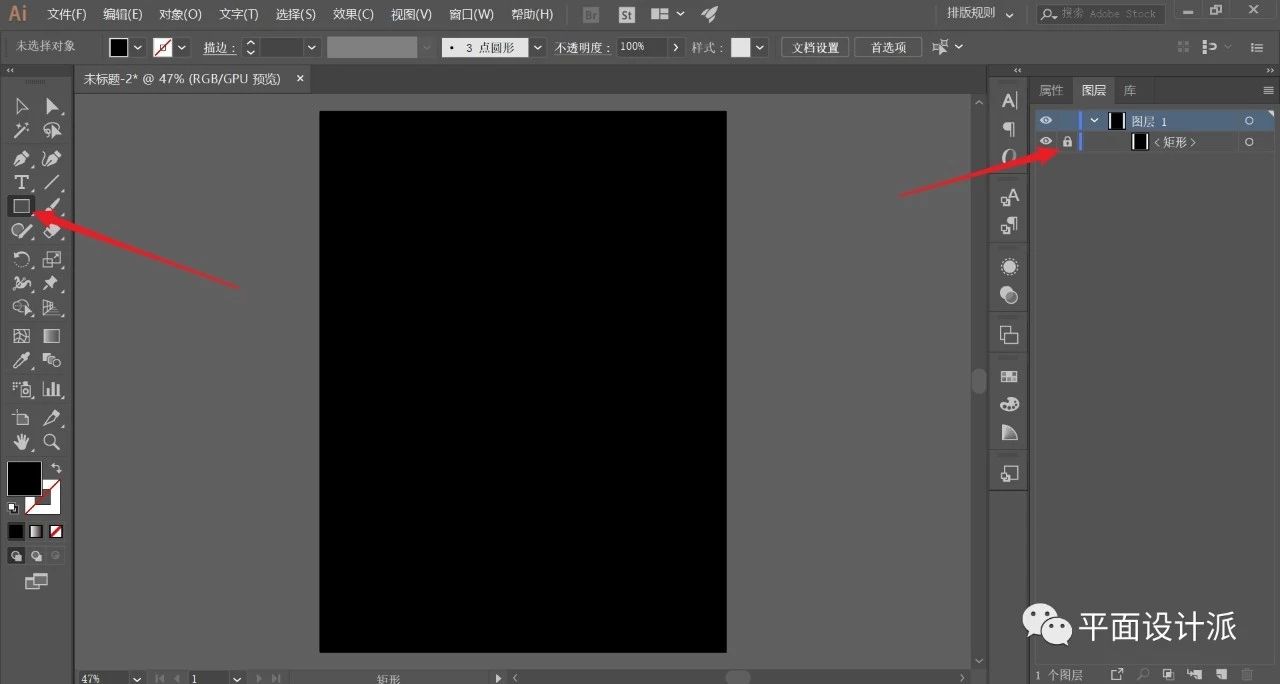Open the 文件(F) menu

(x=67, y=14)
